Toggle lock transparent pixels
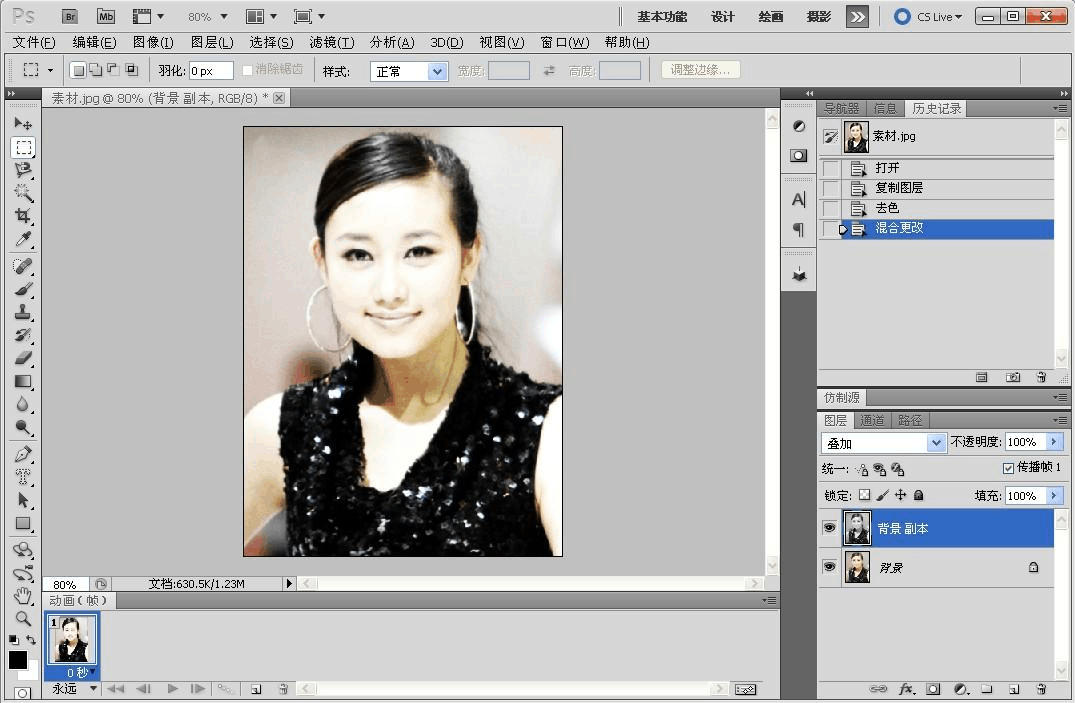 click(865, 495)
